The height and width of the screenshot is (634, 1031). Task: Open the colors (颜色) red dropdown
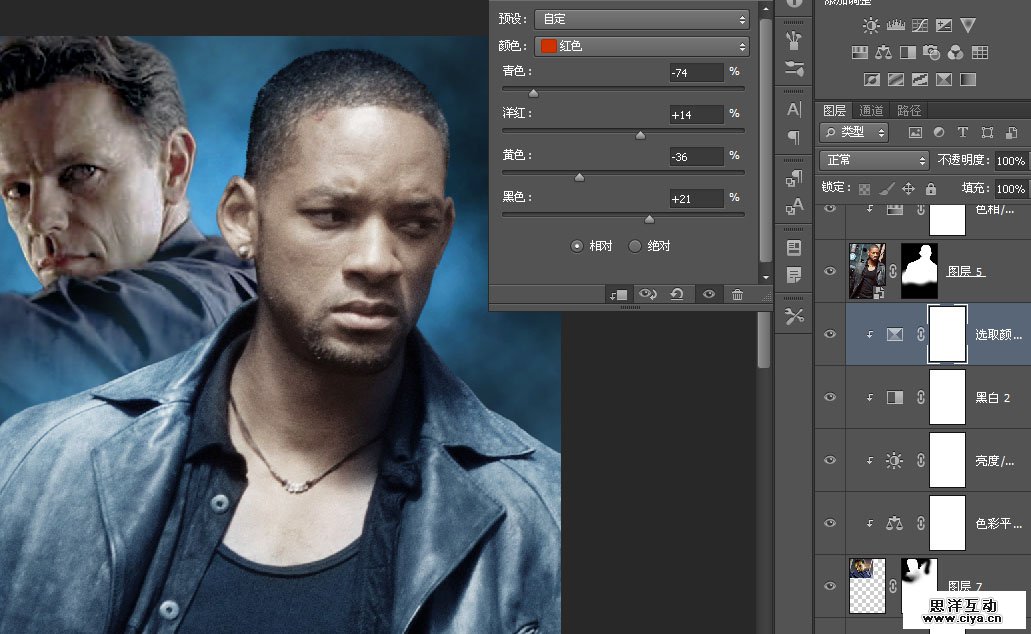[x=642, y=46]
